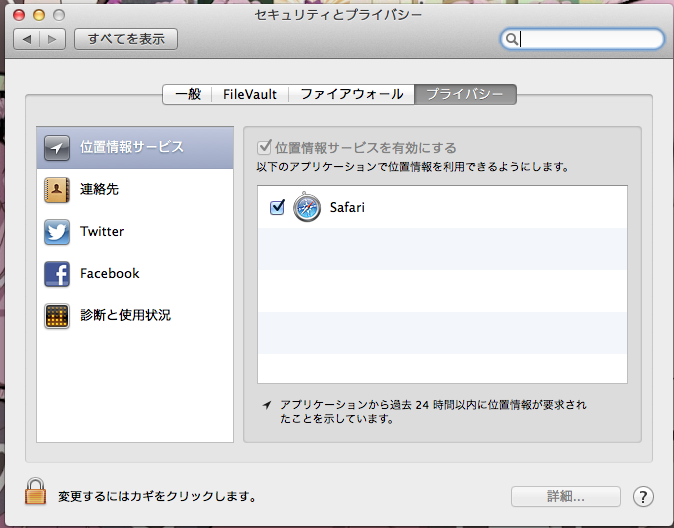Click the 連絡先 address book icon
Viewport: 674px width, 528px height.
click(x=57, y=189)
